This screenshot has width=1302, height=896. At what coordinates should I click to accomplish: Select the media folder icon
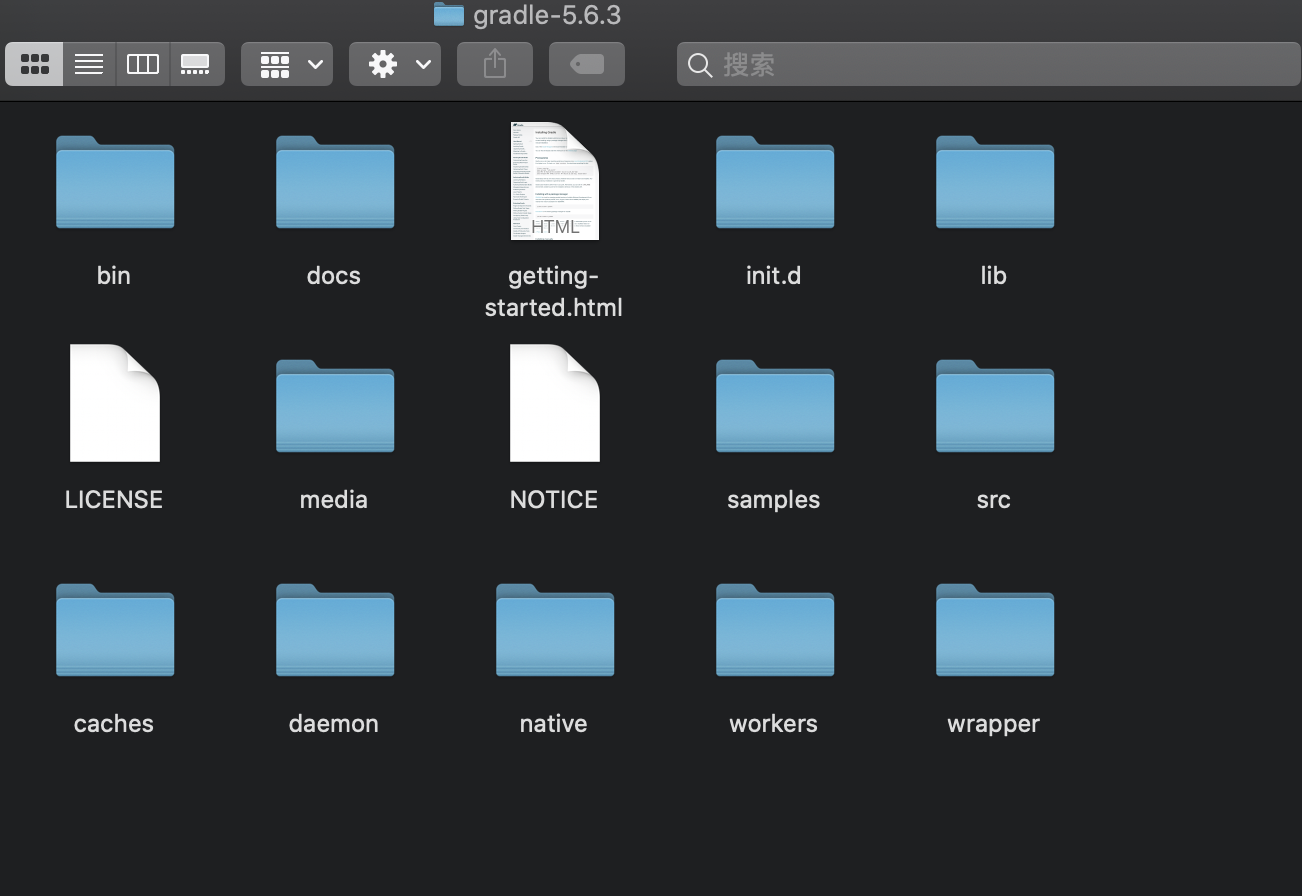(335, 406)
